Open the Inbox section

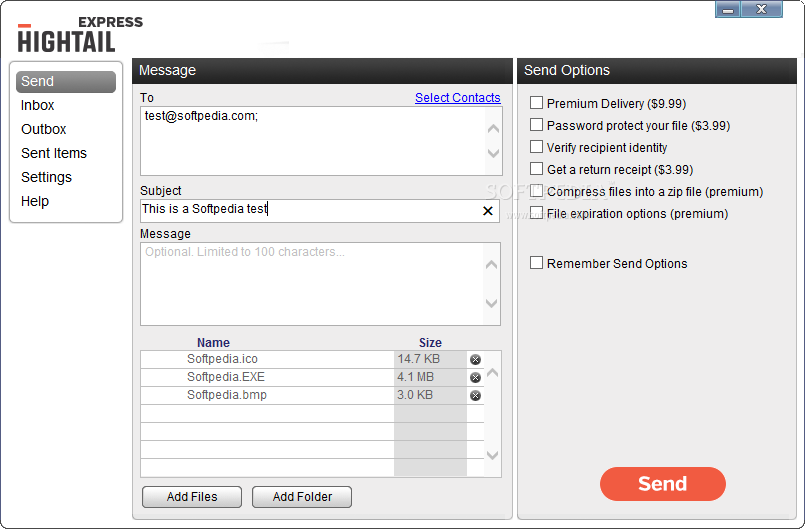(37, 105)
